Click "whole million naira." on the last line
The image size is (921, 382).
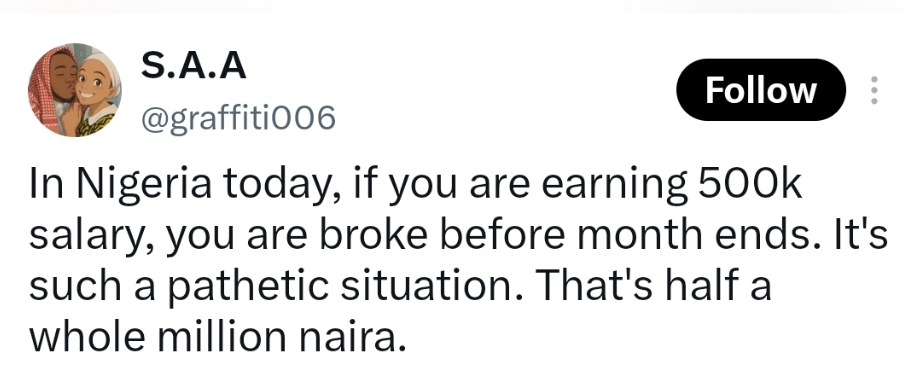[217, 337]
